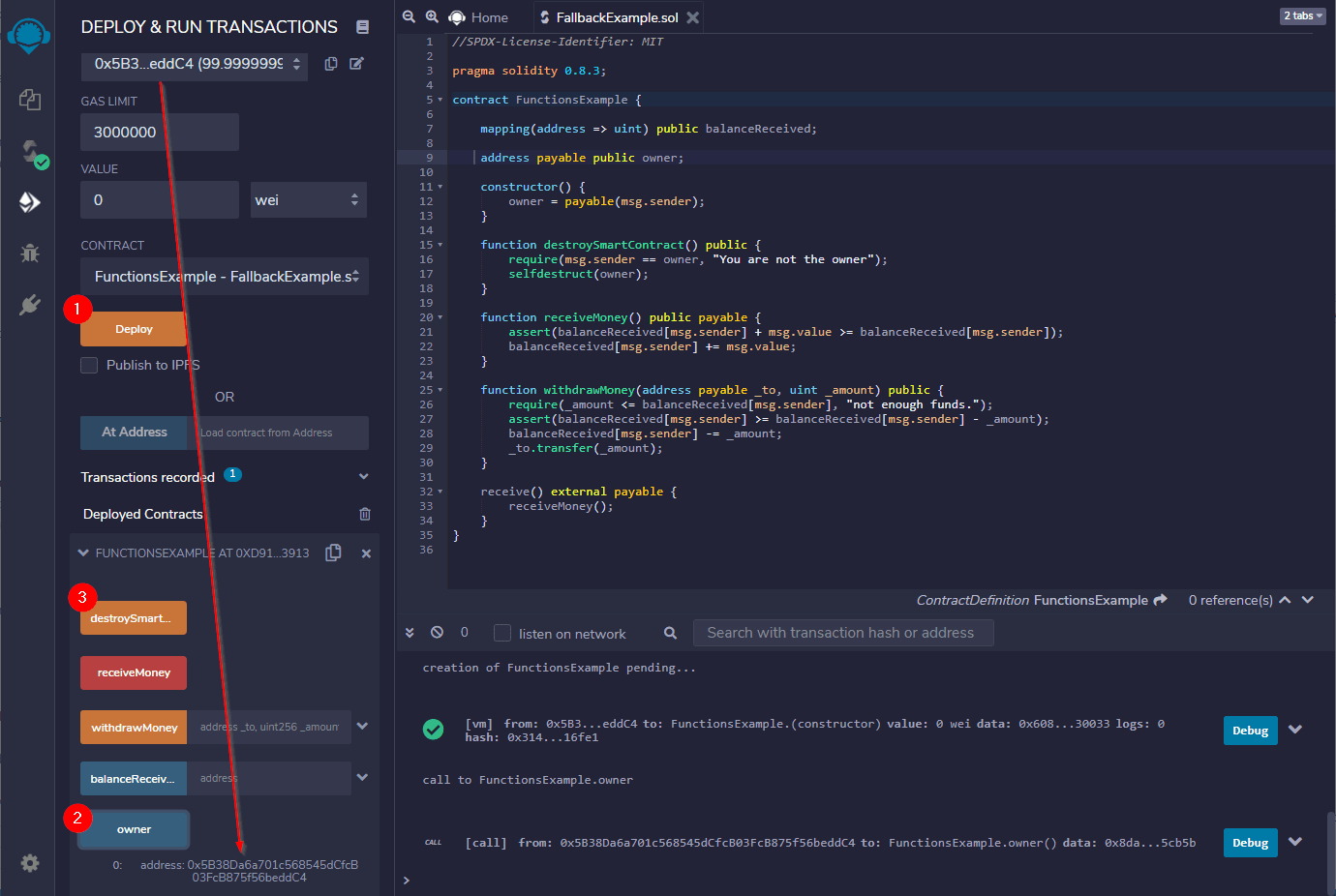The height and width of the screenshot is (896, 1336).
Task: Zoom out the editor font
Action: point(409,17)
